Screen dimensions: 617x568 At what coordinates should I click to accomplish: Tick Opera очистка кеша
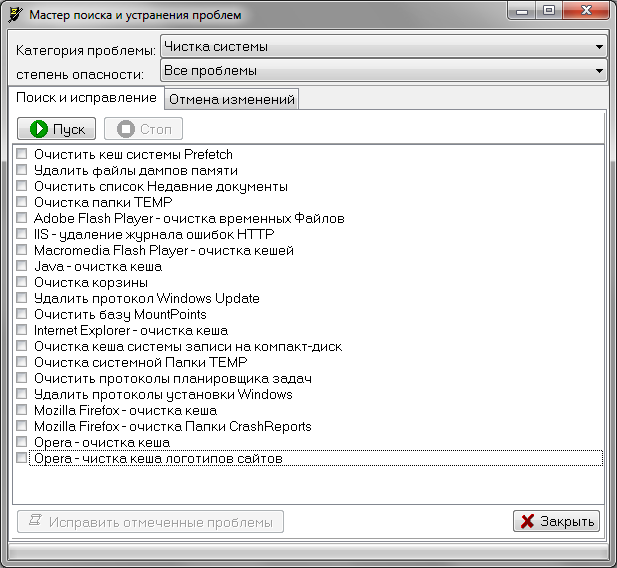[x=22, y=442]
